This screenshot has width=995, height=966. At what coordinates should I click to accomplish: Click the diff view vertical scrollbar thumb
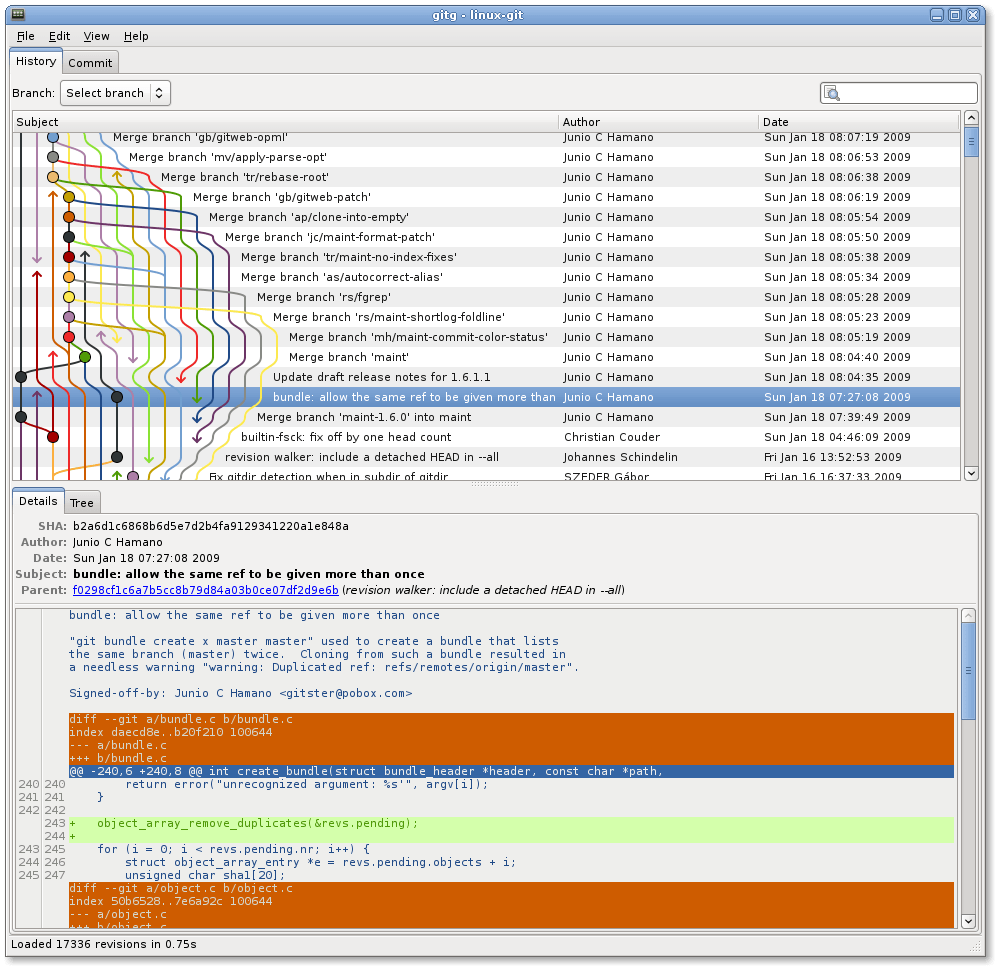[968, 670]
